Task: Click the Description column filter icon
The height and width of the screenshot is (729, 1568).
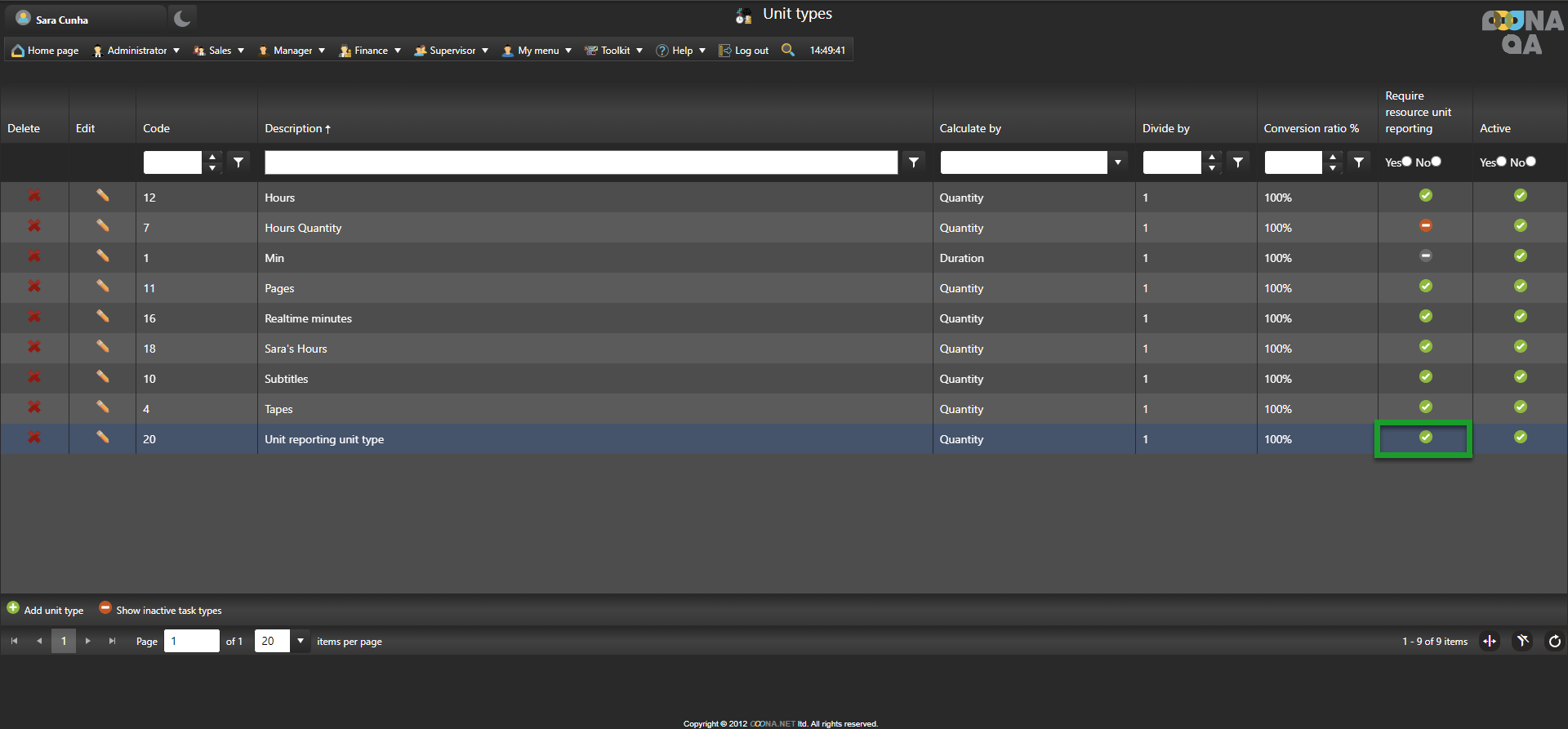Action: coord(914,162)
